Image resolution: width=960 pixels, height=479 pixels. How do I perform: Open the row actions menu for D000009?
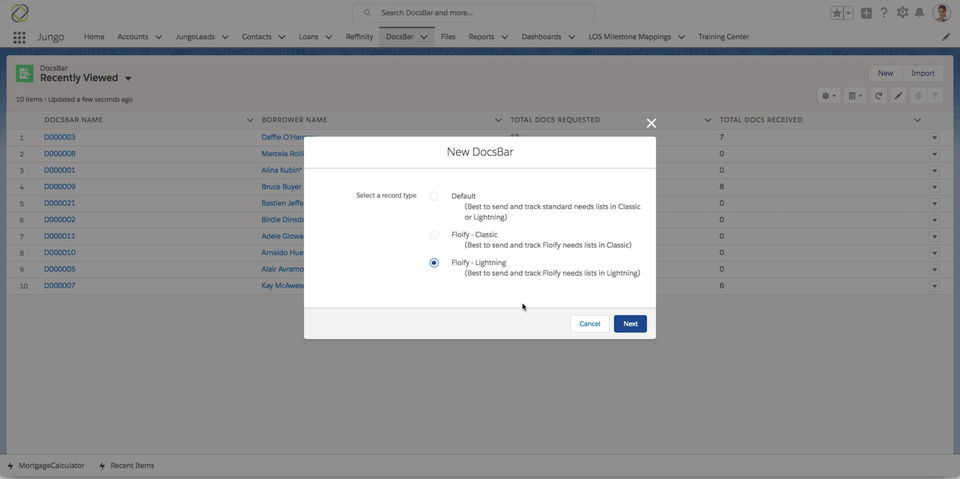tap(934, 187)
